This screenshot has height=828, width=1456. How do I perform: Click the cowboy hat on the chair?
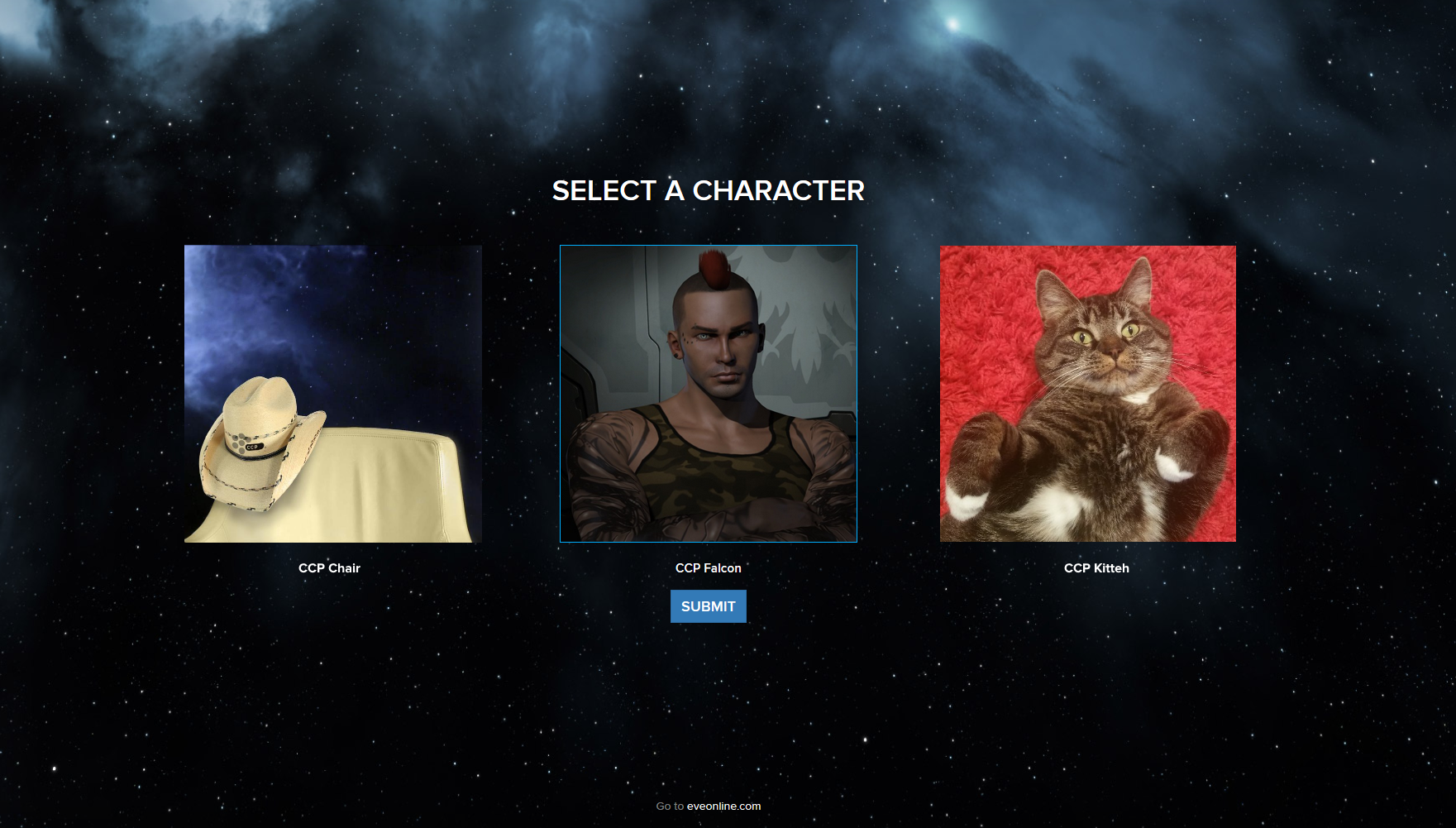[260, 443]
